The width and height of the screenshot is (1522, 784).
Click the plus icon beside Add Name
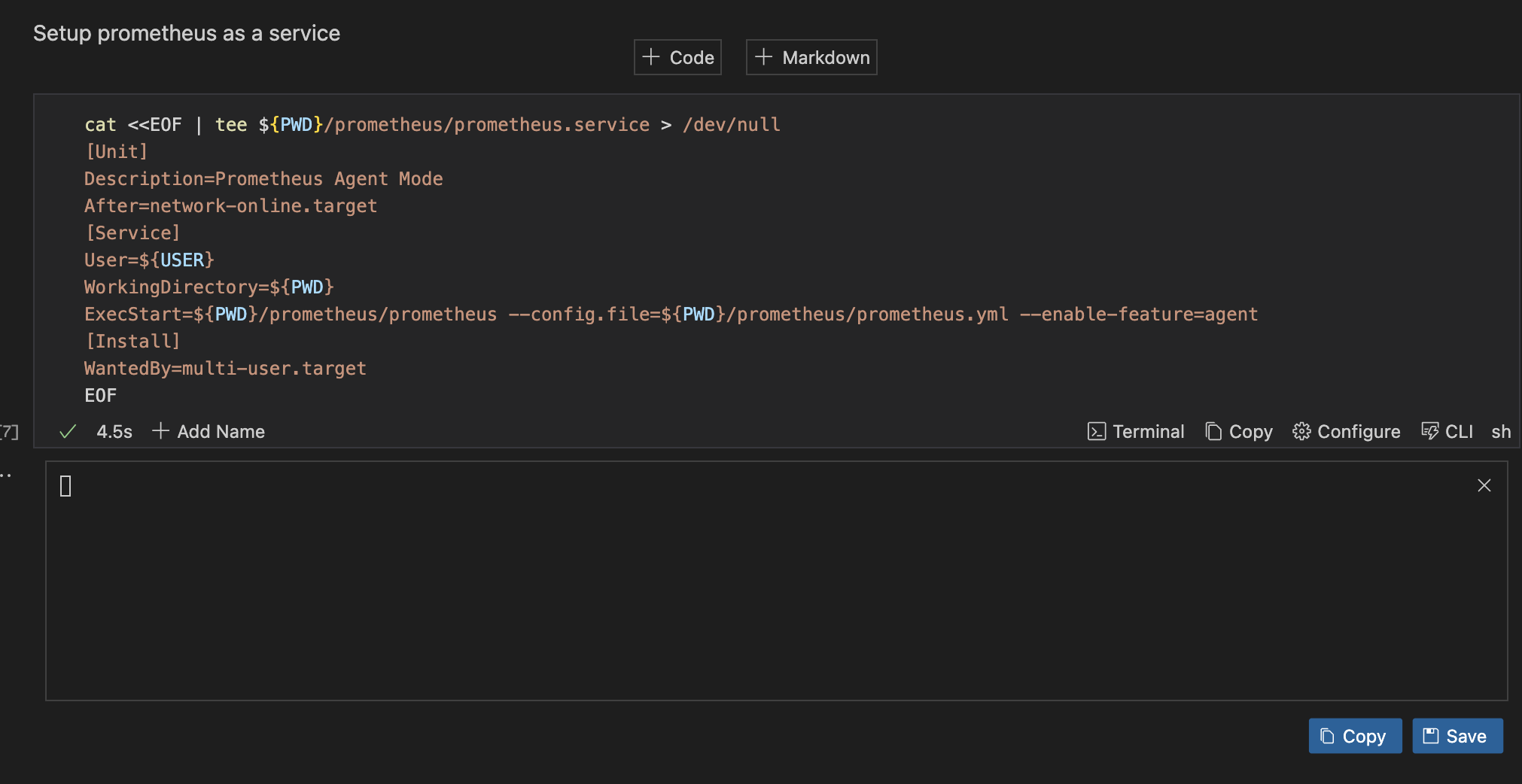pyautogui.click(x=160, y=431)
